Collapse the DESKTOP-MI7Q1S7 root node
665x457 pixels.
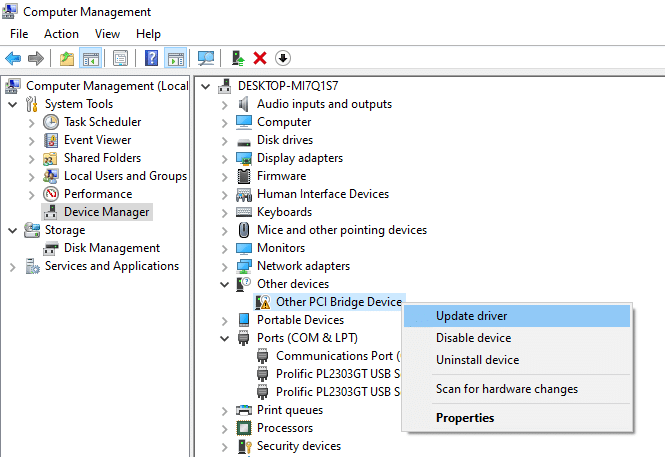[x=206, y=86]
